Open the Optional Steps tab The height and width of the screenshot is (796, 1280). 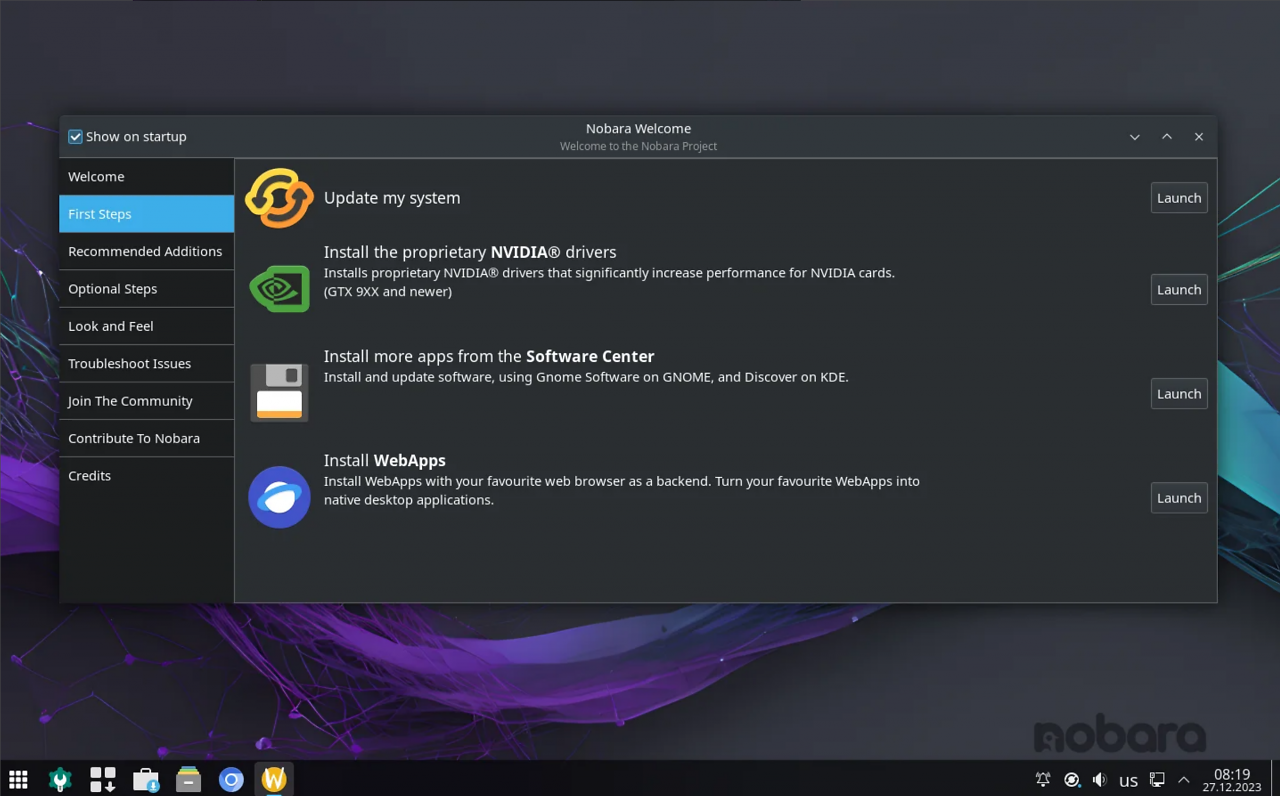pyautogui.click(x=146, y=289)
